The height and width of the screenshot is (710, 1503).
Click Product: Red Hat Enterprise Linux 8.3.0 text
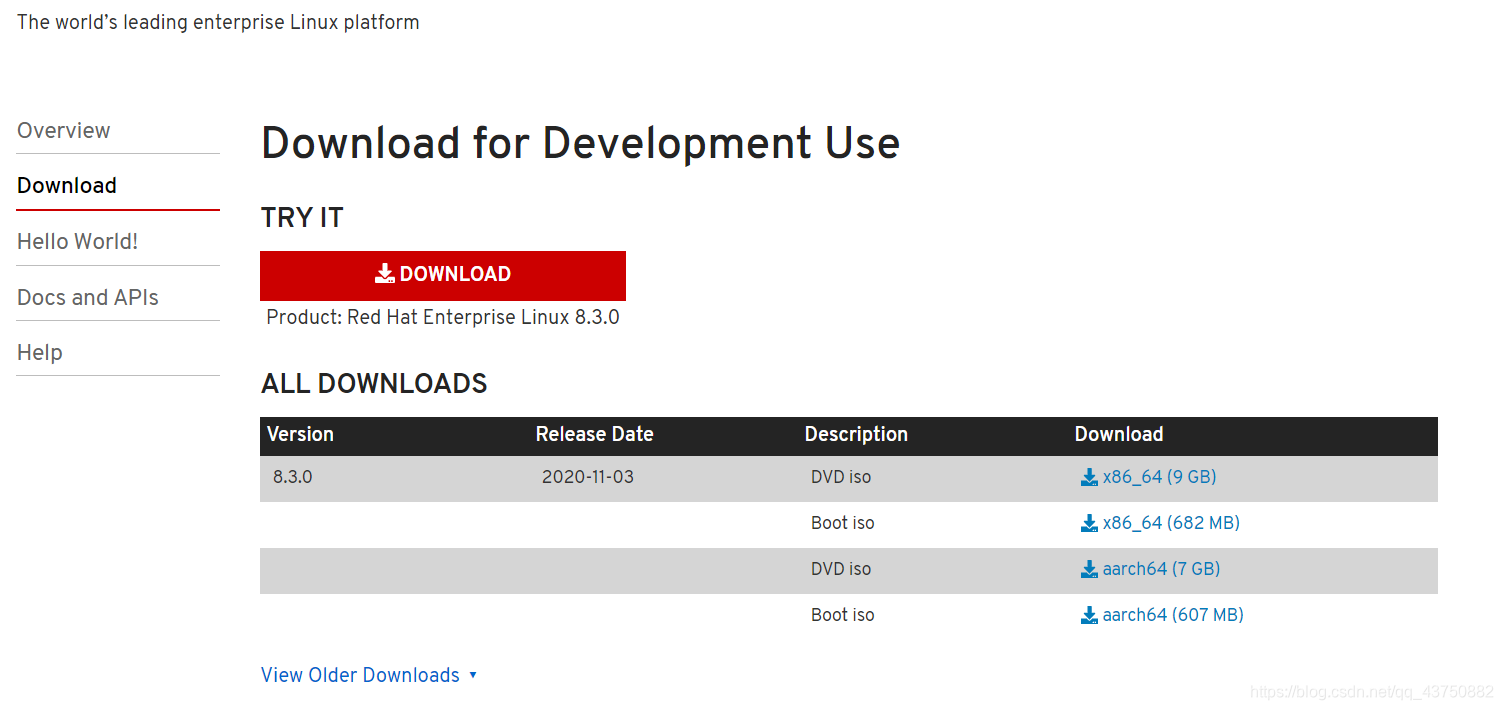(x=443, y=318)
